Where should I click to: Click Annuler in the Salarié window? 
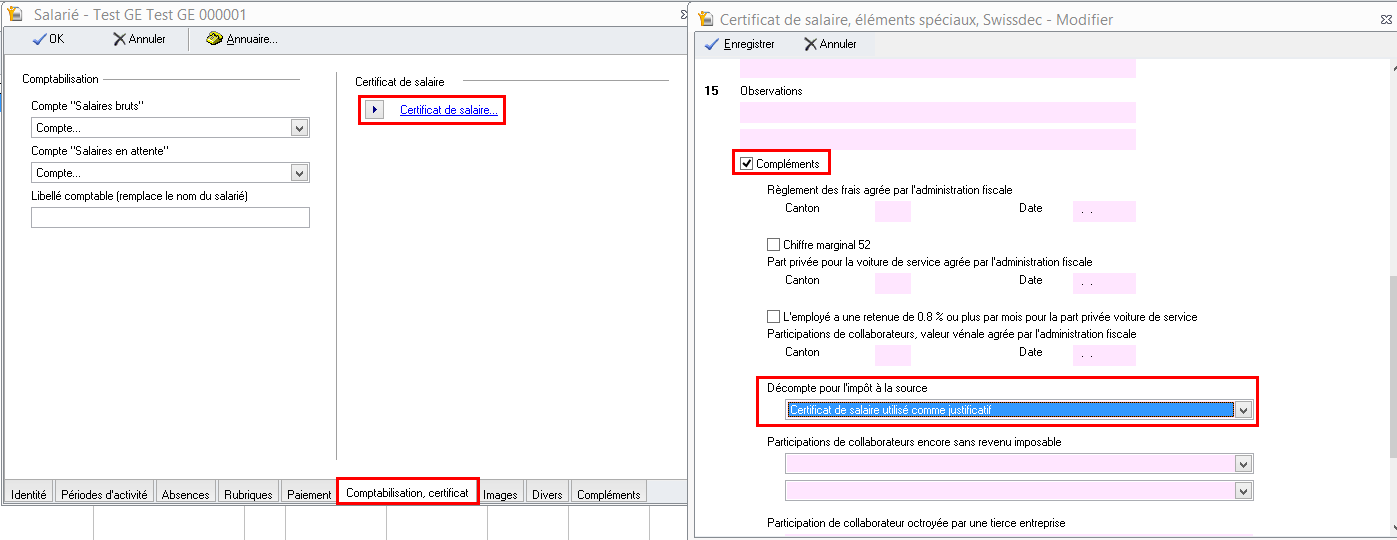pyautogui.click(x=139, y=40)
